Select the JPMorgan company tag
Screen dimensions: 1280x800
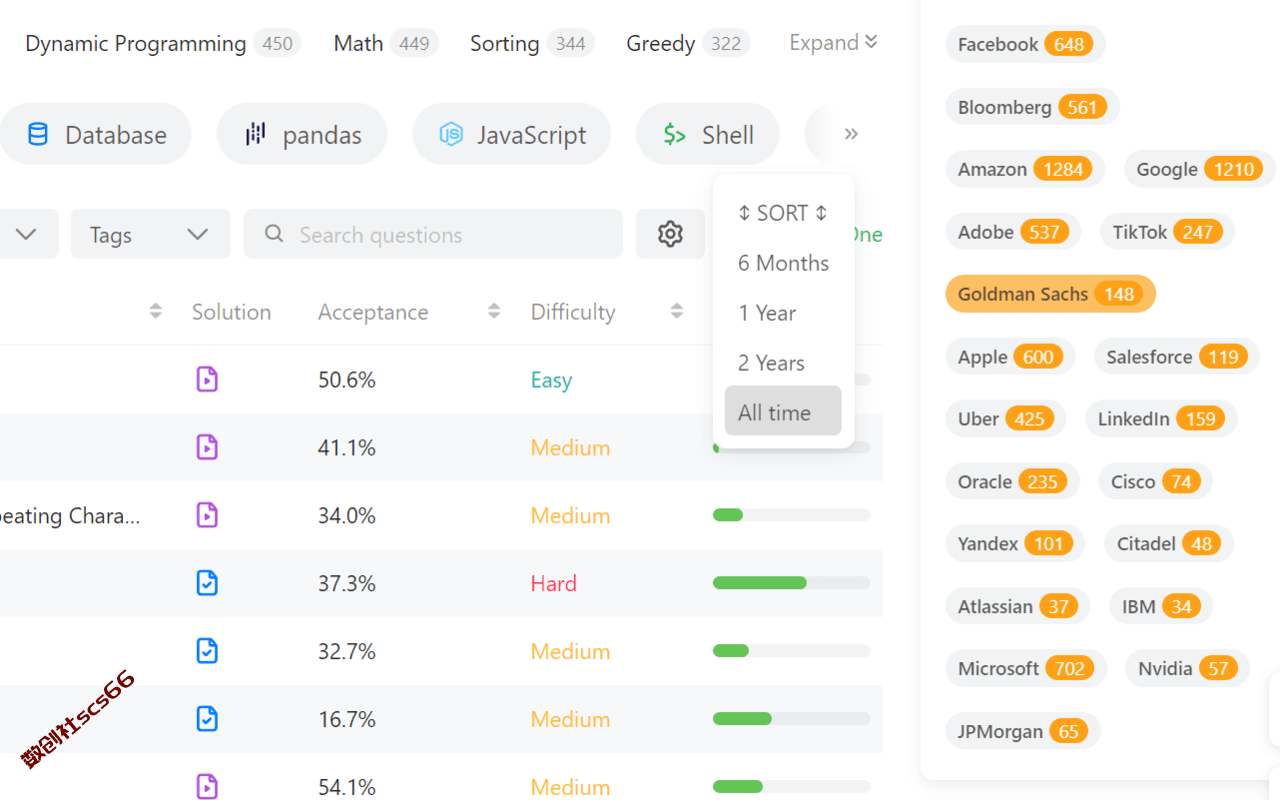[1022, 732]
